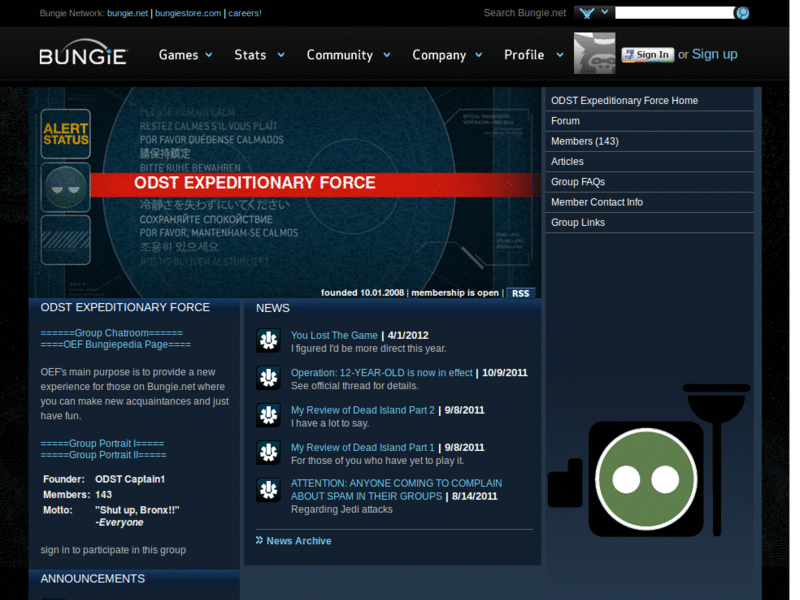The width and height of the screenshot is (800, 600).
Task: Click the news icon for You Lost The Game
Action: (268, 340)
